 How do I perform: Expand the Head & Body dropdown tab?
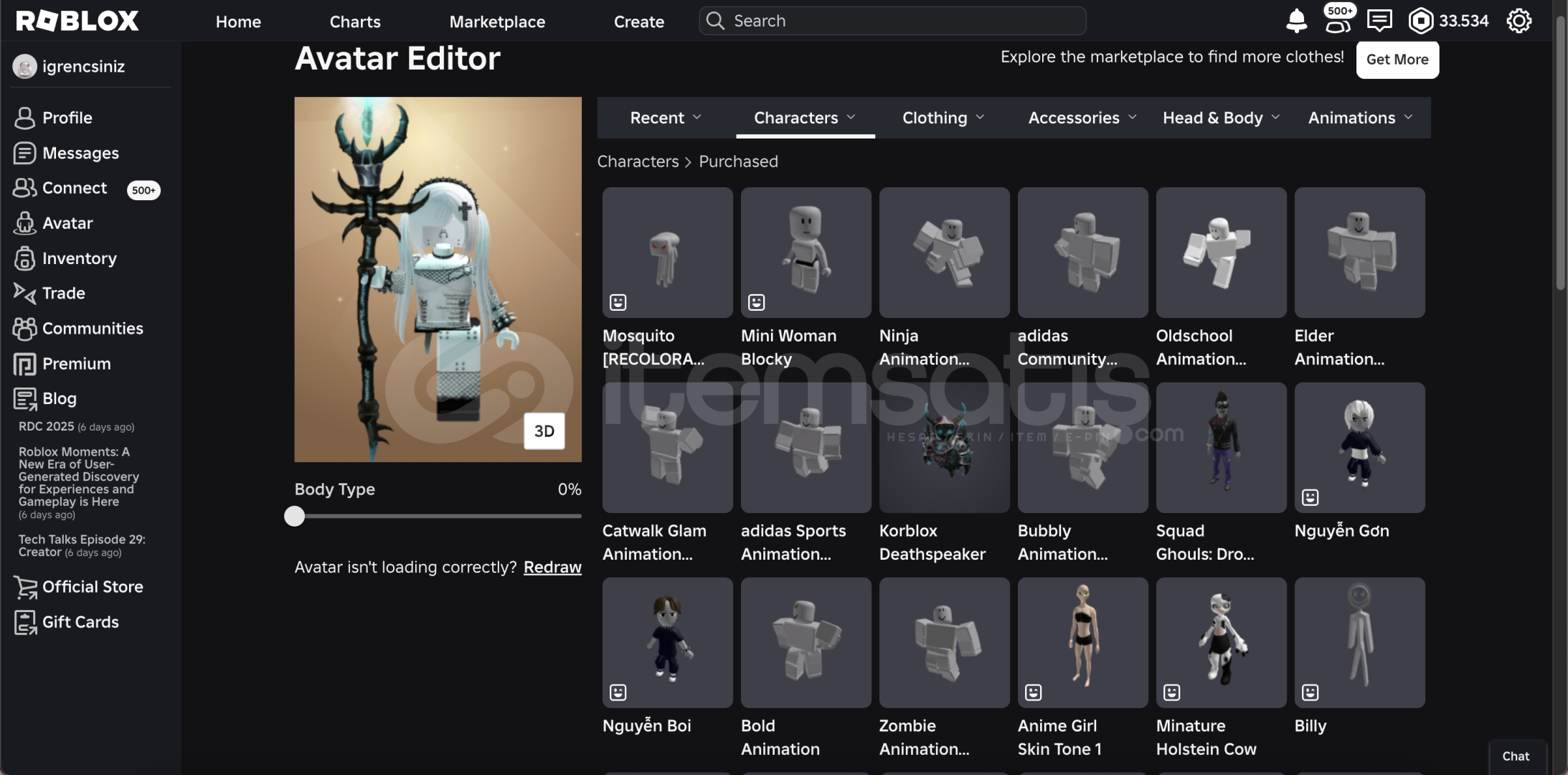(1221, 118)
